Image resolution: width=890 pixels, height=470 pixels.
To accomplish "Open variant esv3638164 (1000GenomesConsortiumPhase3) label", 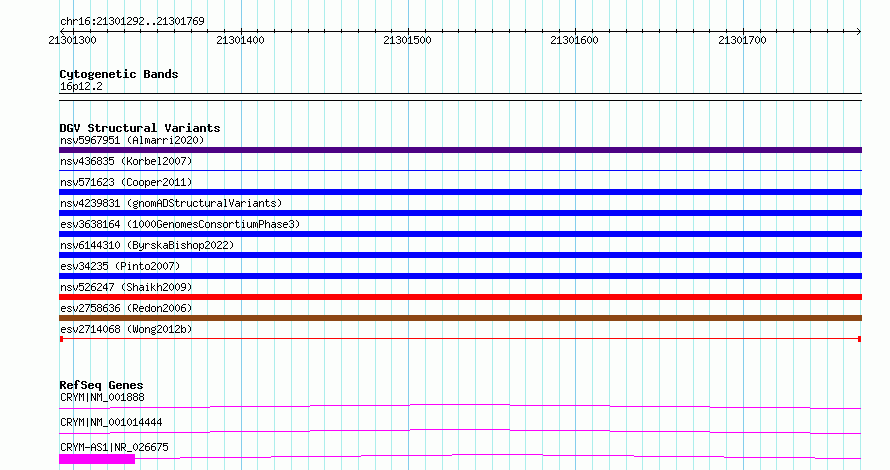I will (x=180, y=224).
